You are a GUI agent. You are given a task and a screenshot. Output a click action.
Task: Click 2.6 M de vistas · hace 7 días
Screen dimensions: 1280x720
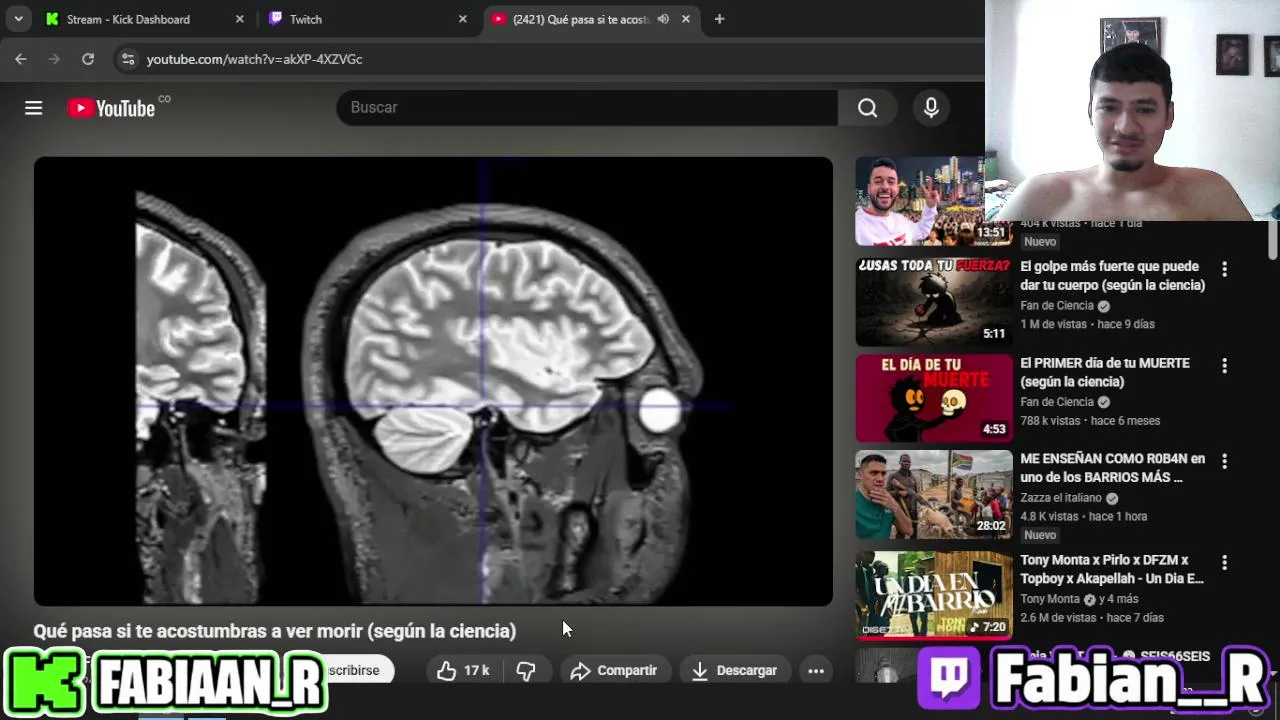click(1091, 618)
